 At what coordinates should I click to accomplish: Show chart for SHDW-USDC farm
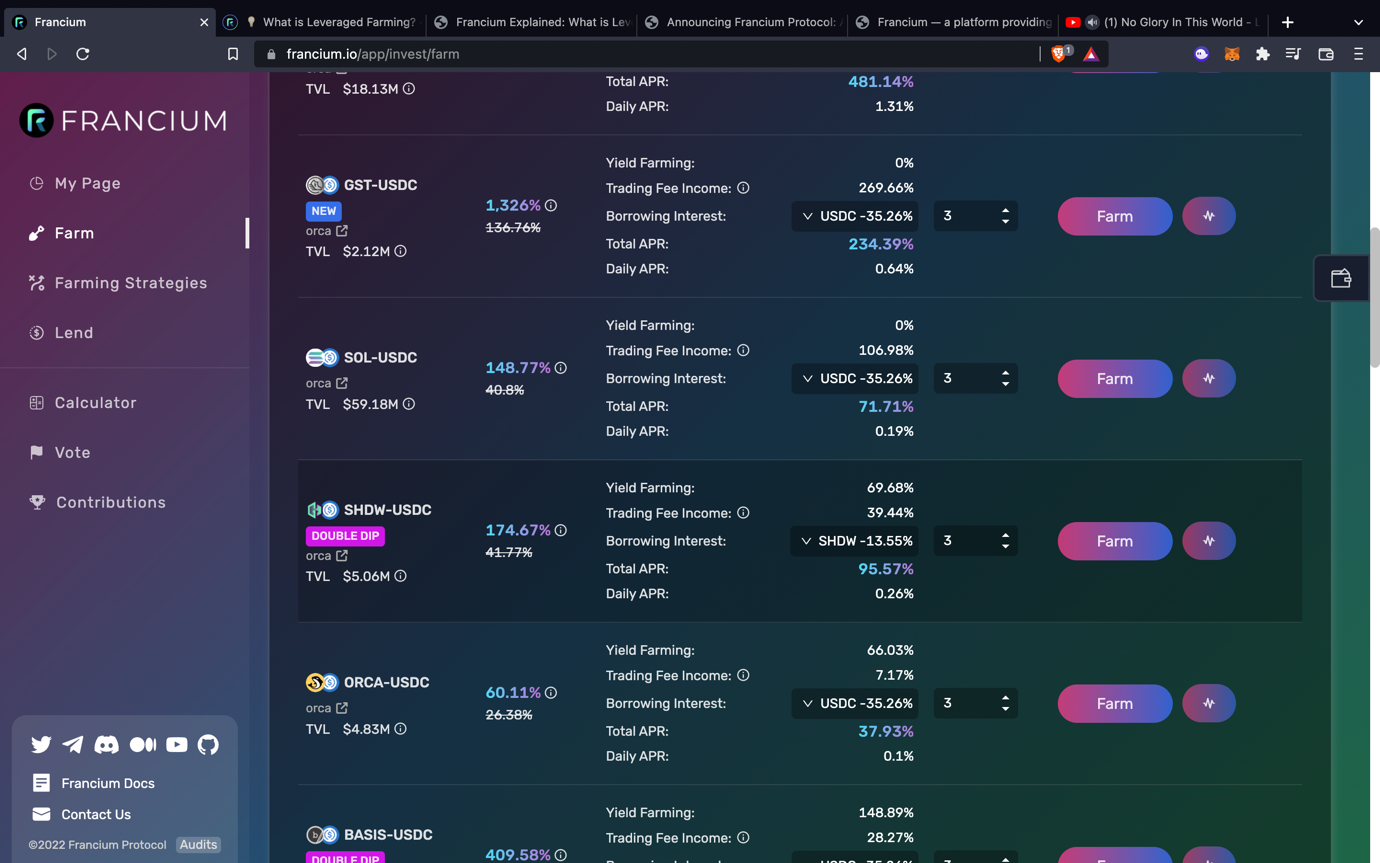click(x=1209, y=541)
